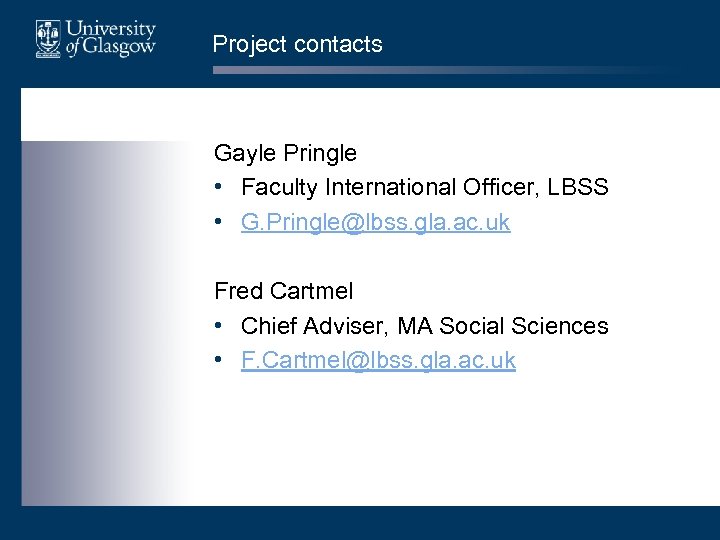
Task: Click the dark blue footer strip
Action: 360,522
